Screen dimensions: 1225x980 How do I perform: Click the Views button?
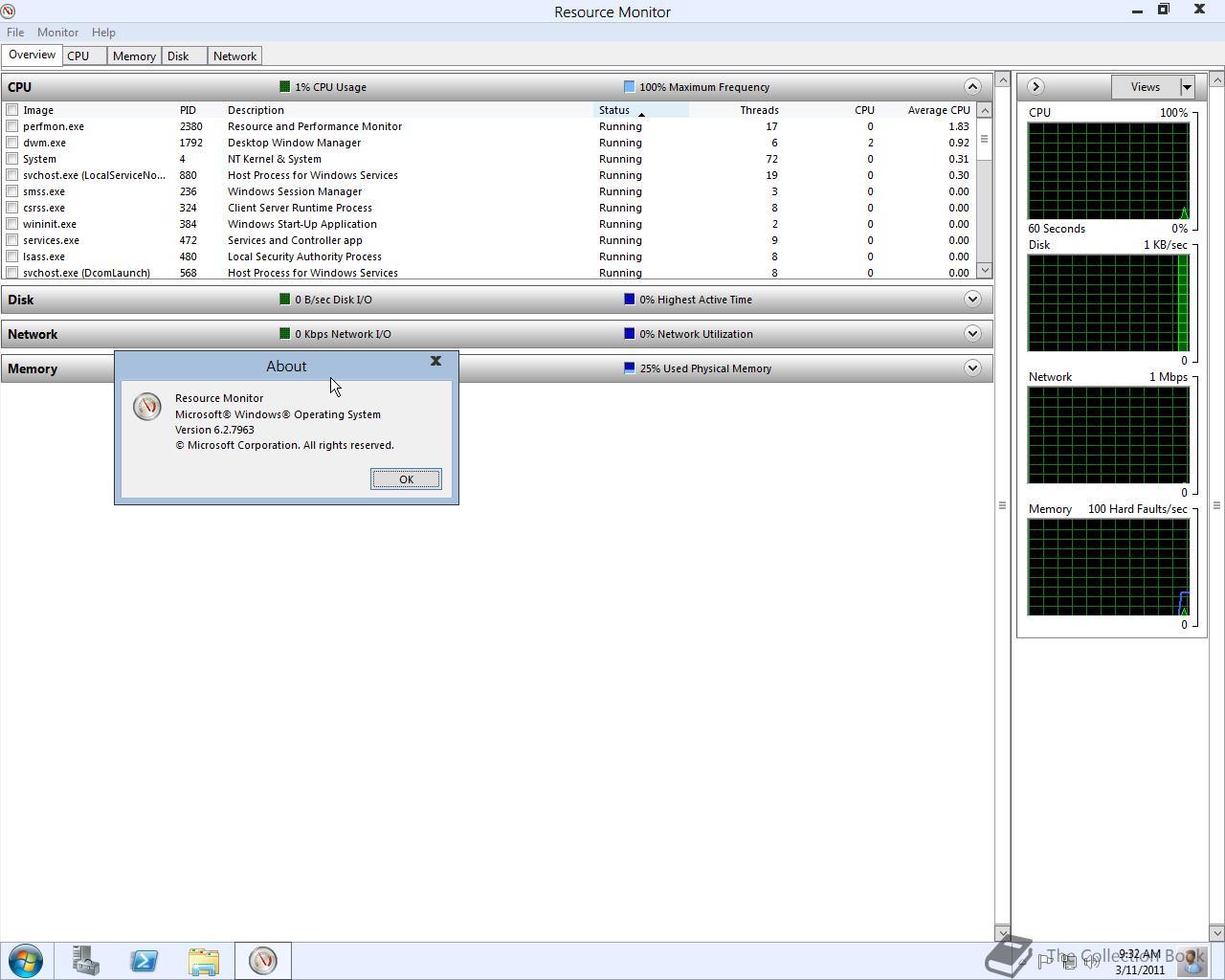1145,86
